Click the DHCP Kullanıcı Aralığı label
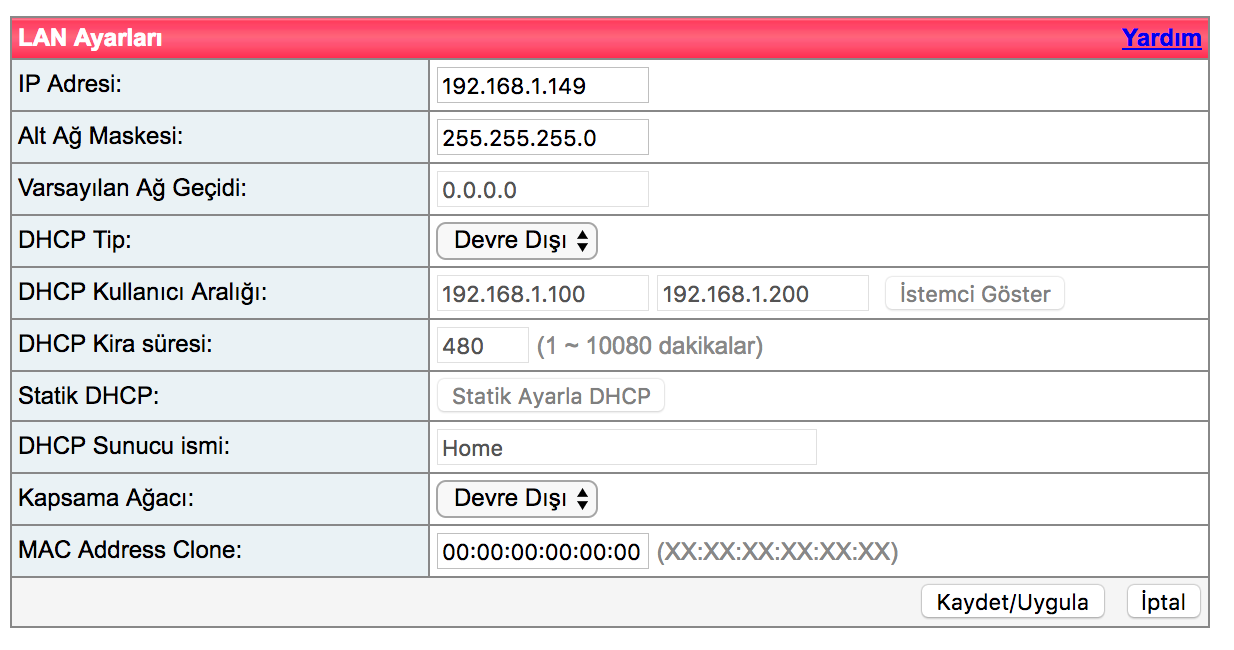1234x650 pixels. pos(143,293)
